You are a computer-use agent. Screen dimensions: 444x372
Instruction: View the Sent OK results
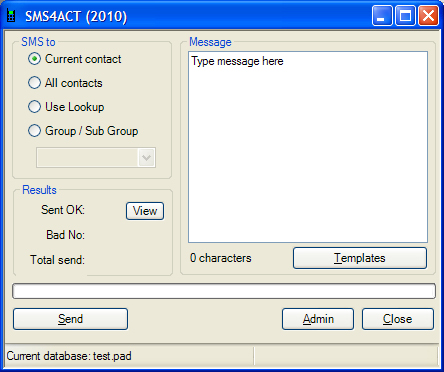tap(145, 211)
